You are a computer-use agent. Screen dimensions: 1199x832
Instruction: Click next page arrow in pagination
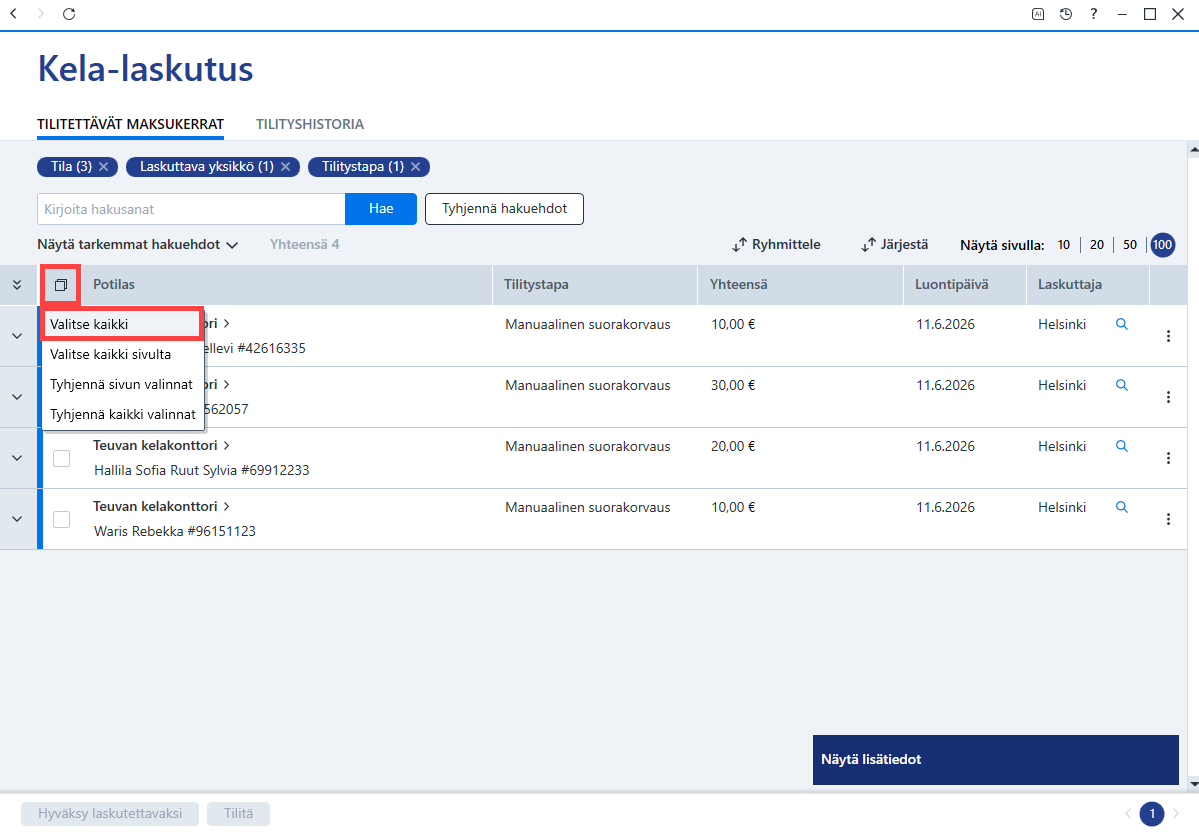[x=1176, y=814]
